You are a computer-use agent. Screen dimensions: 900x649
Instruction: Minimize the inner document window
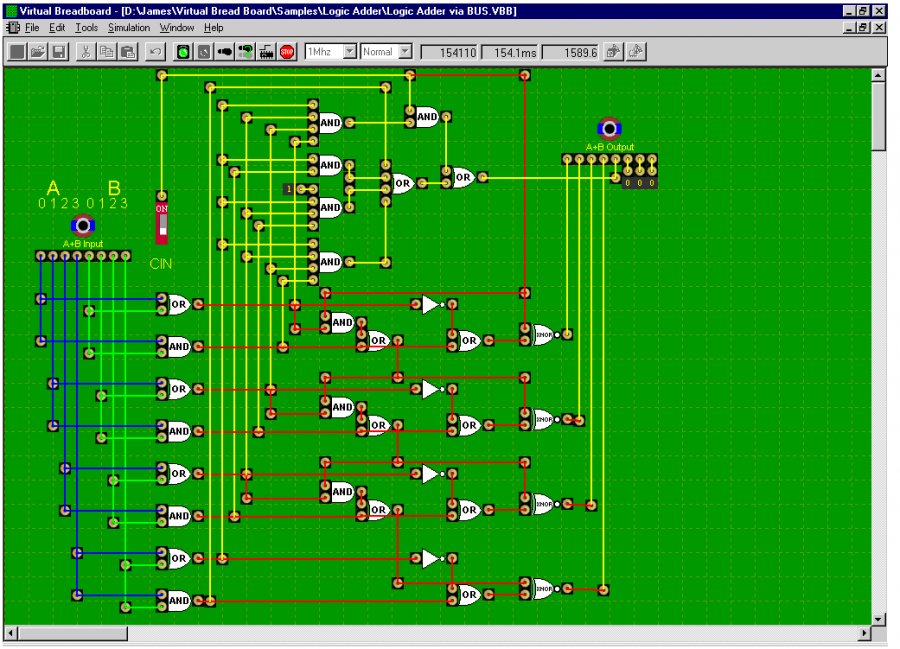849,28
